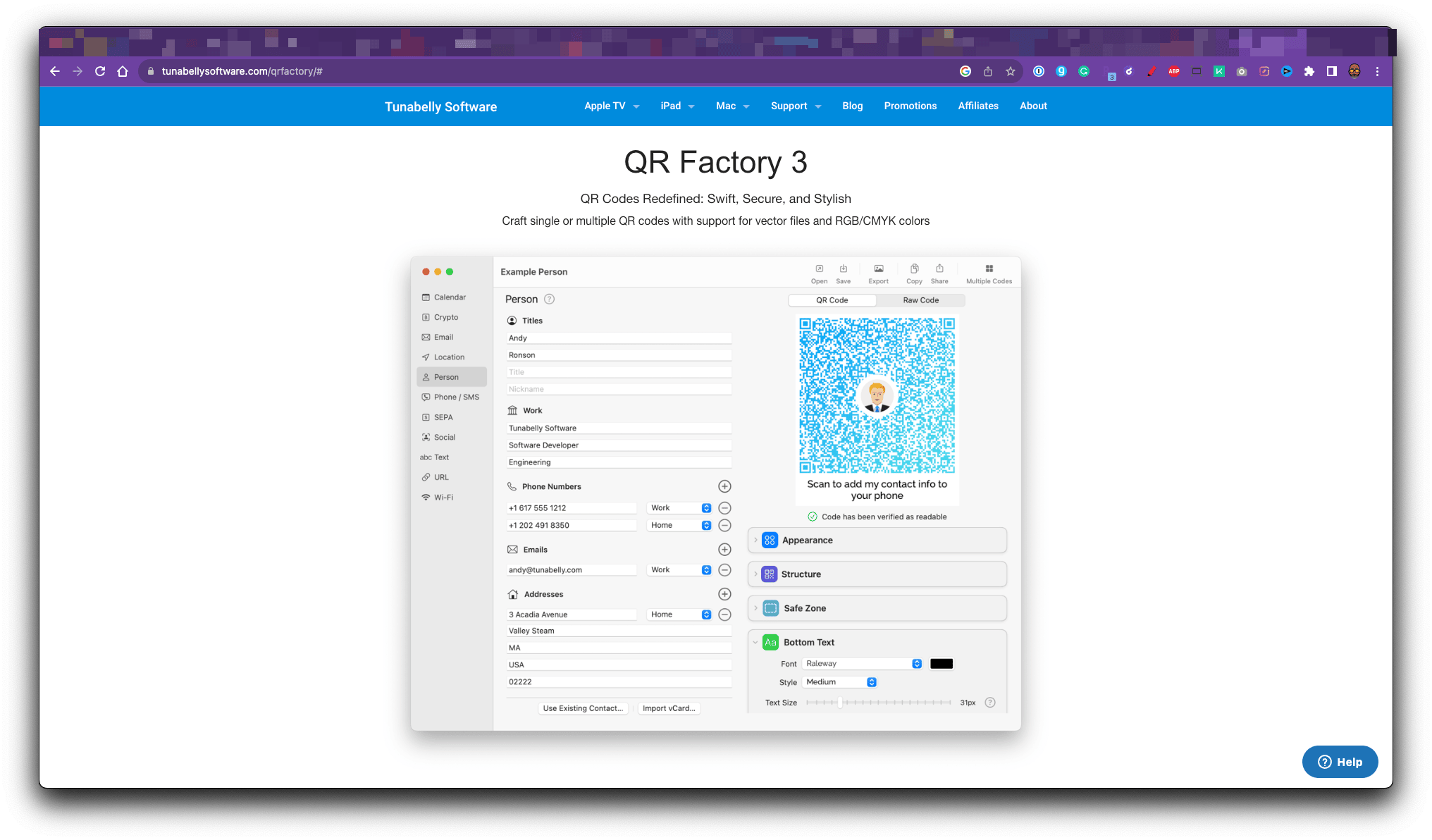Switch to the Raw Code tab

(x=920, y=300)
